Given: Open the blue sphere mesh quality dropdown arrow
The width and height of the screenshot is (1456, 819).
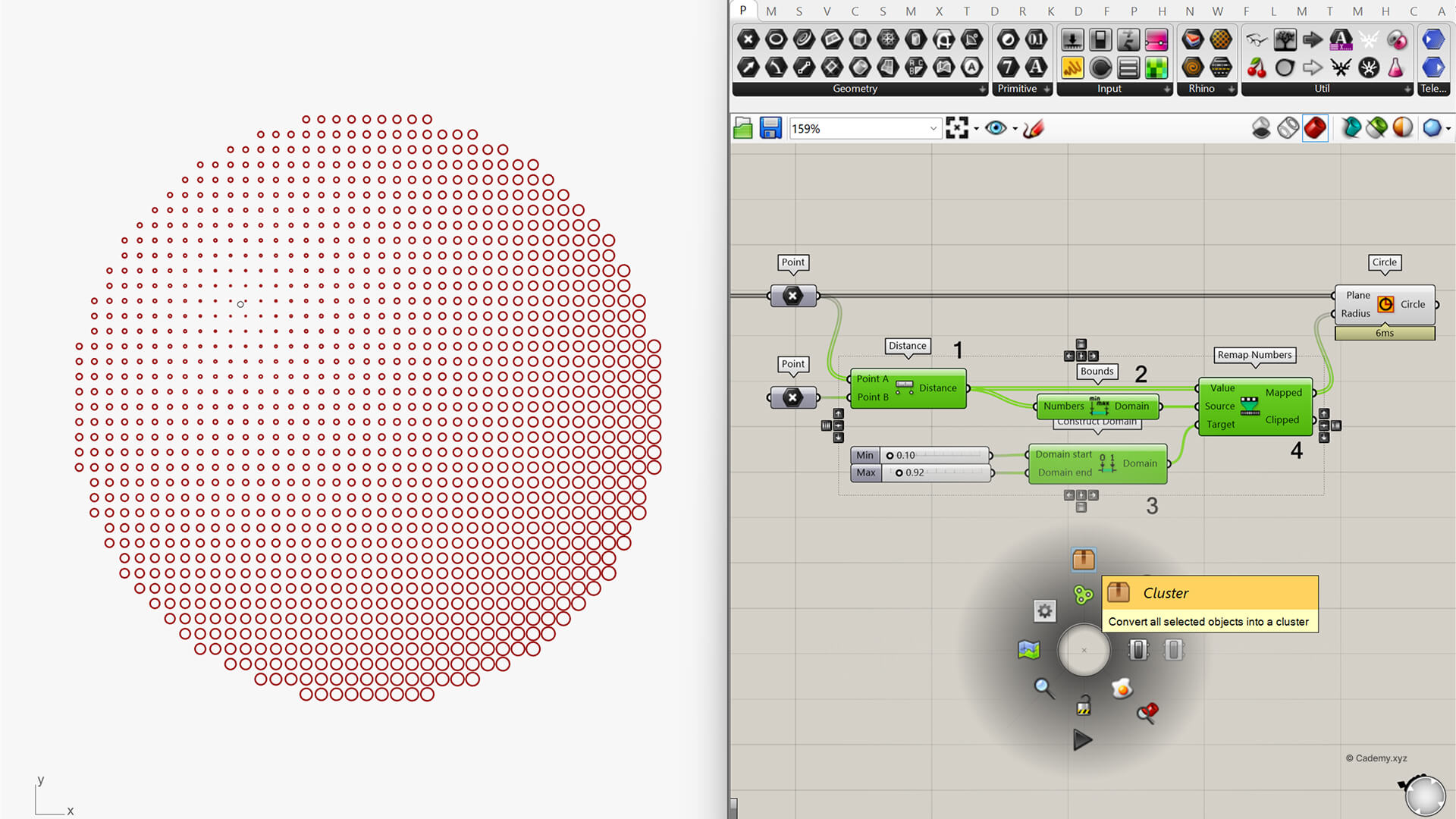Looking at the screenshot, I should click(x=1448, y=129).
